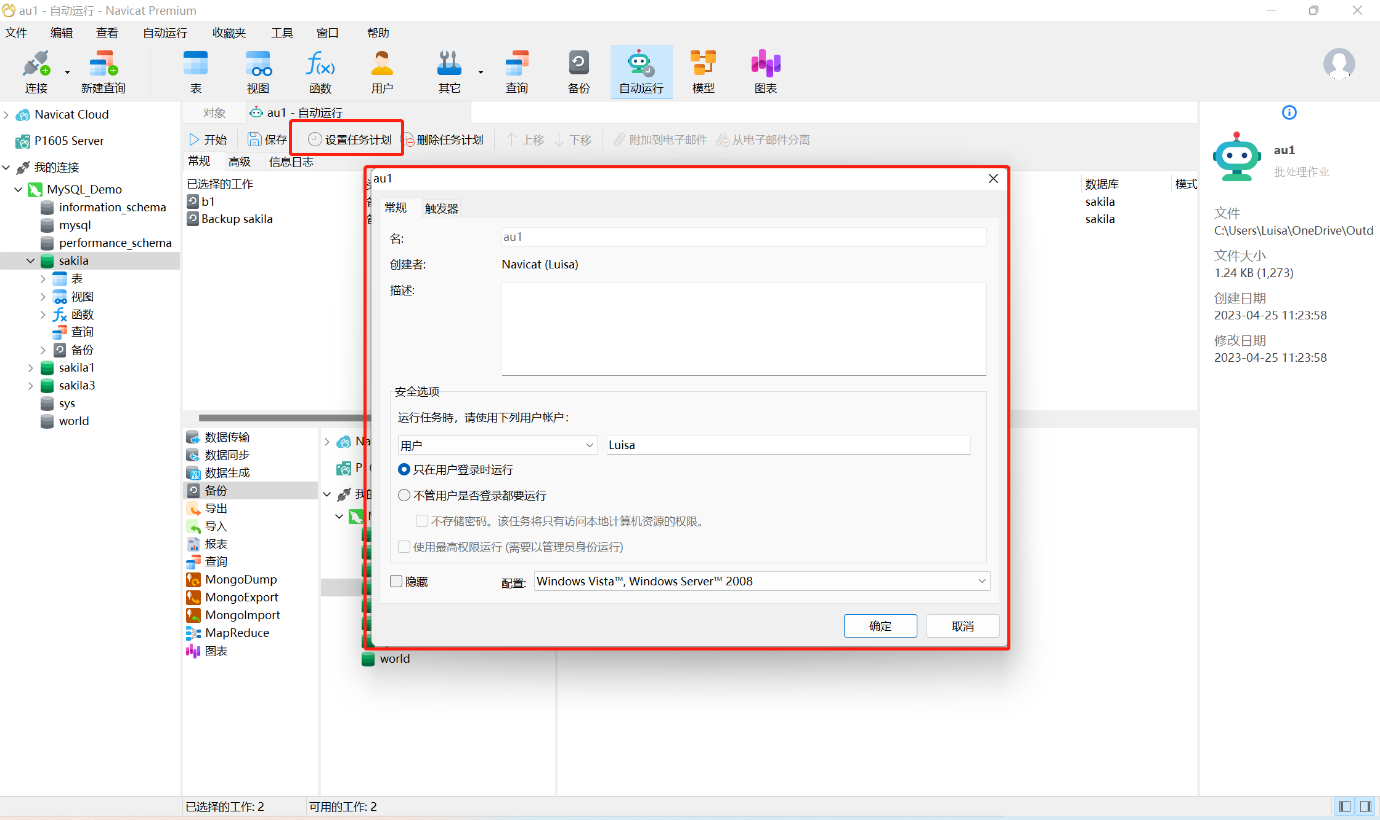The width and height of the screenshot is (1380, 820).
Task: Open the 查询 (Query) toolbar icon
Action: [517, 72]
